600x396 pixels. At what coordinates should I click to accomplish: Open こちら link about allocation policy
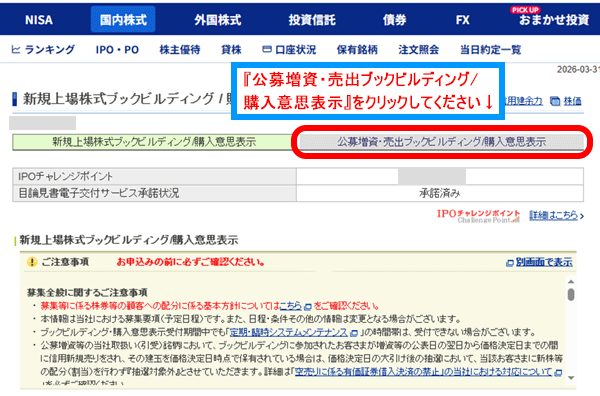pyautogui.click(x=291, y=306)
